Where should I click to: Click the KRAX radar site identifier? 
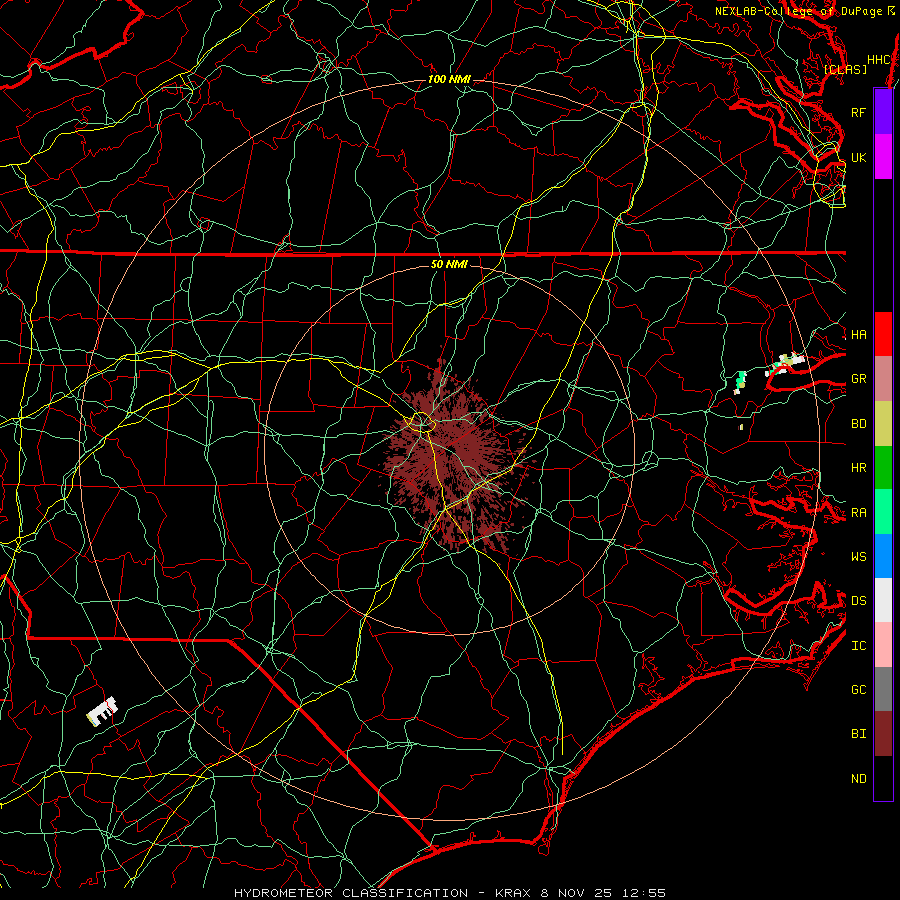pos(514,893)
